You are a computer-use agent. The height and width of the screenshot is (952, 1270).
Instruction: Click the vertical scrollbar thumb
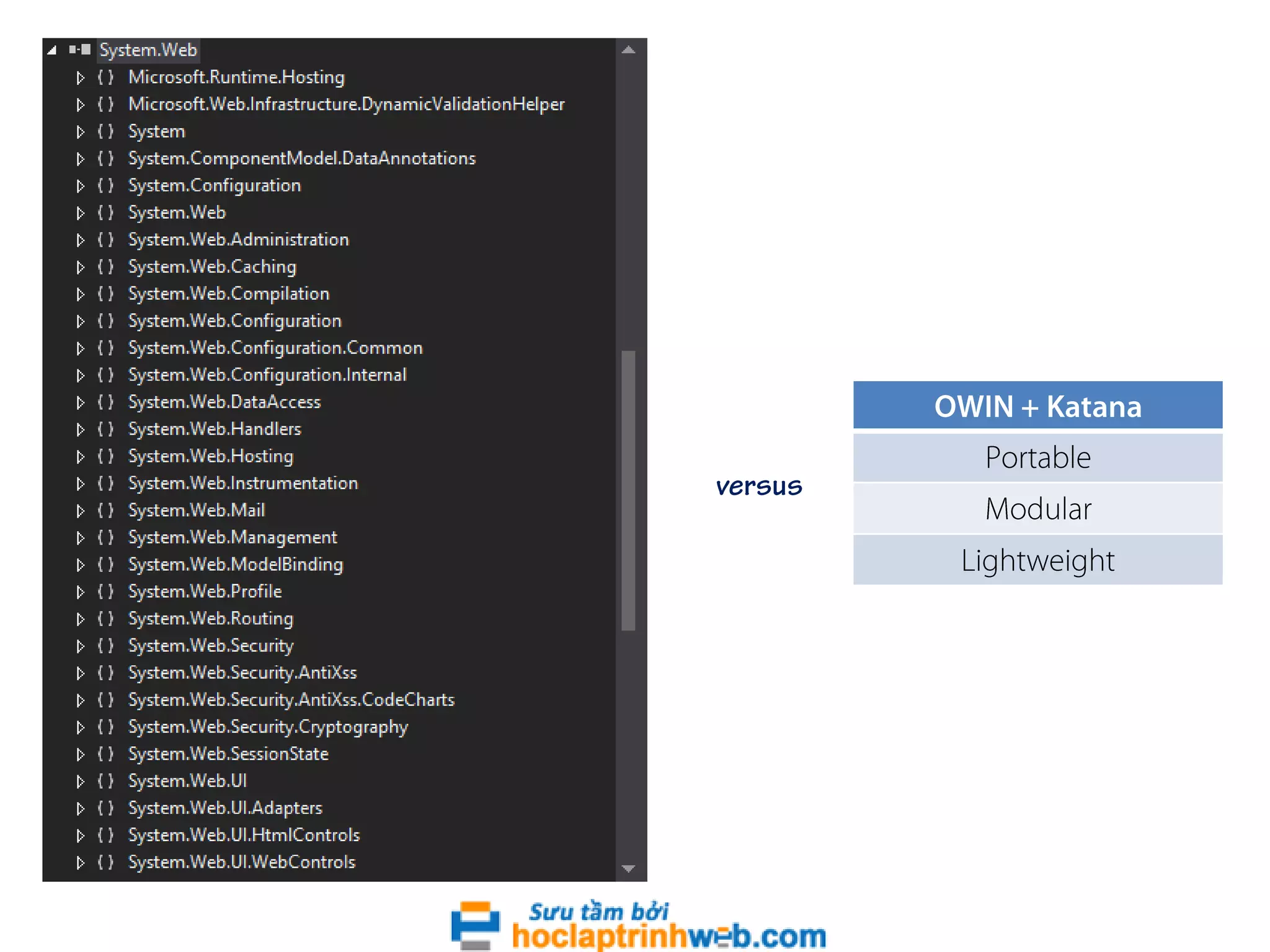coord(628,490)
